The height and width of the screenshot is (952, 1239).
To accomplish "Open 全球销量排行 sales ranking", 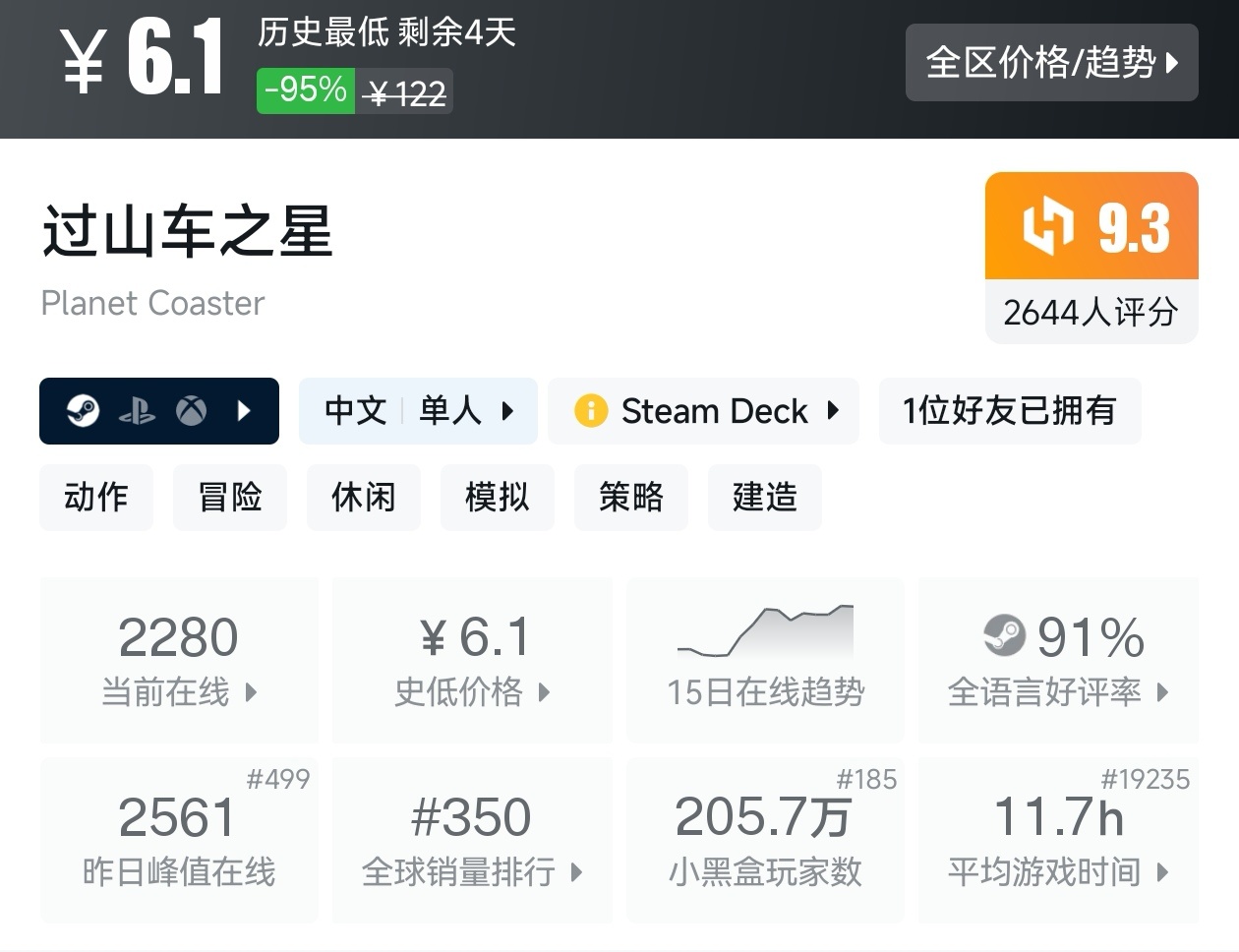I will pos(472,840).
